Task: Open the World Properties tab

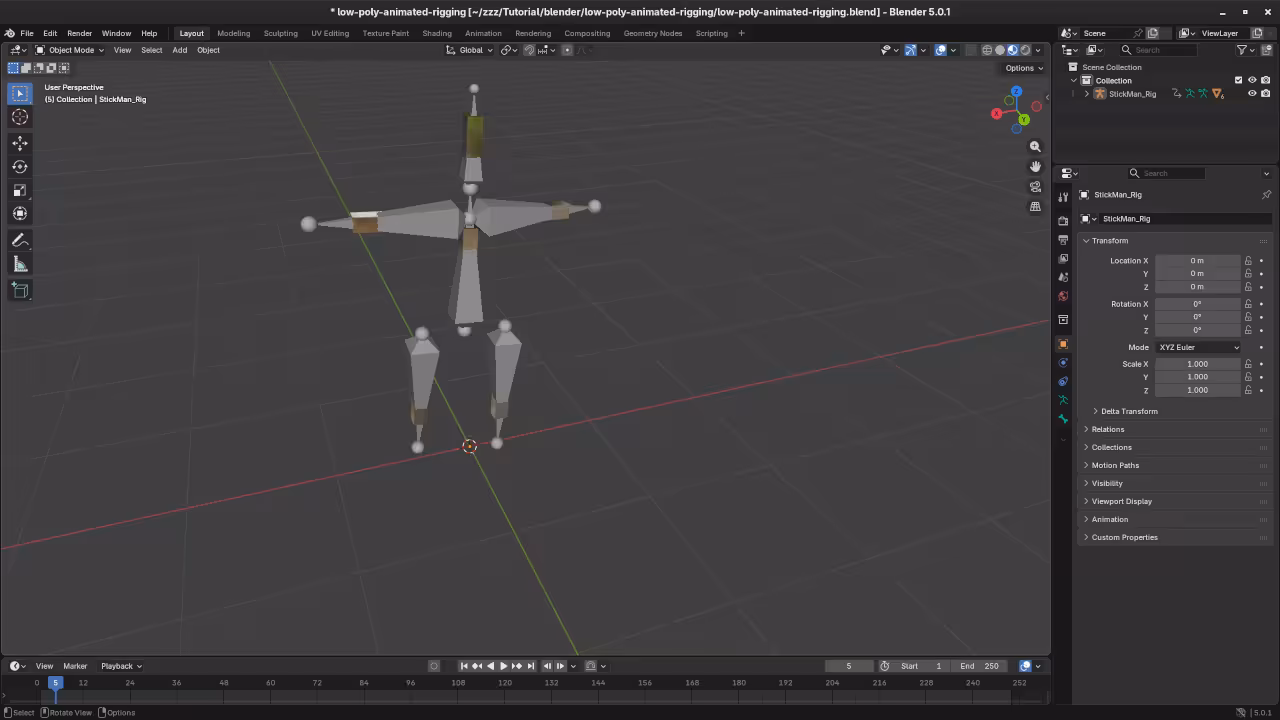Action: pyautogui.click(x=1063, y=296)
